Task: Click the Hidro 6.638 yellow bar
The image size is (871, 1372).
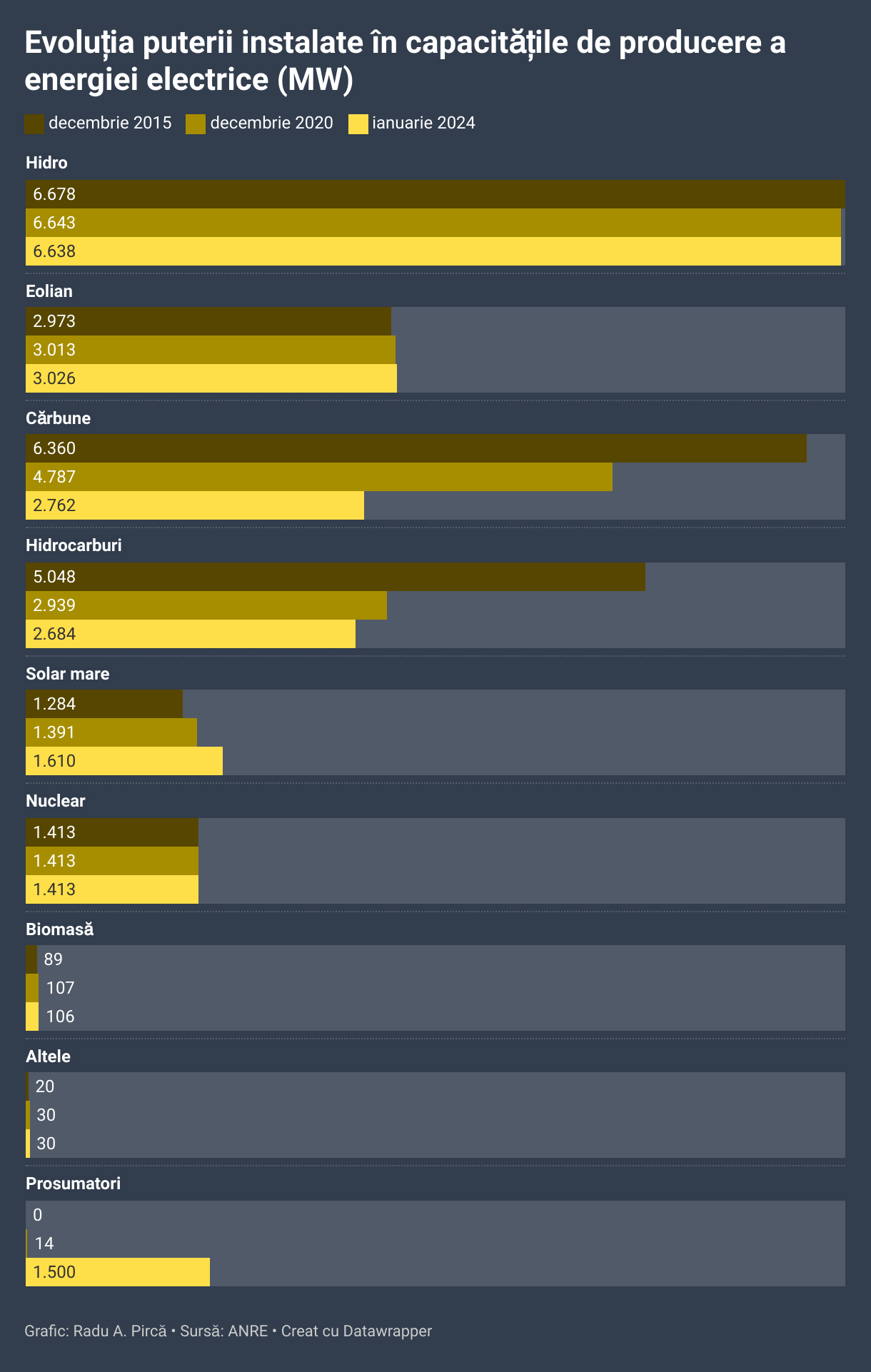Action: click(433, 251)
